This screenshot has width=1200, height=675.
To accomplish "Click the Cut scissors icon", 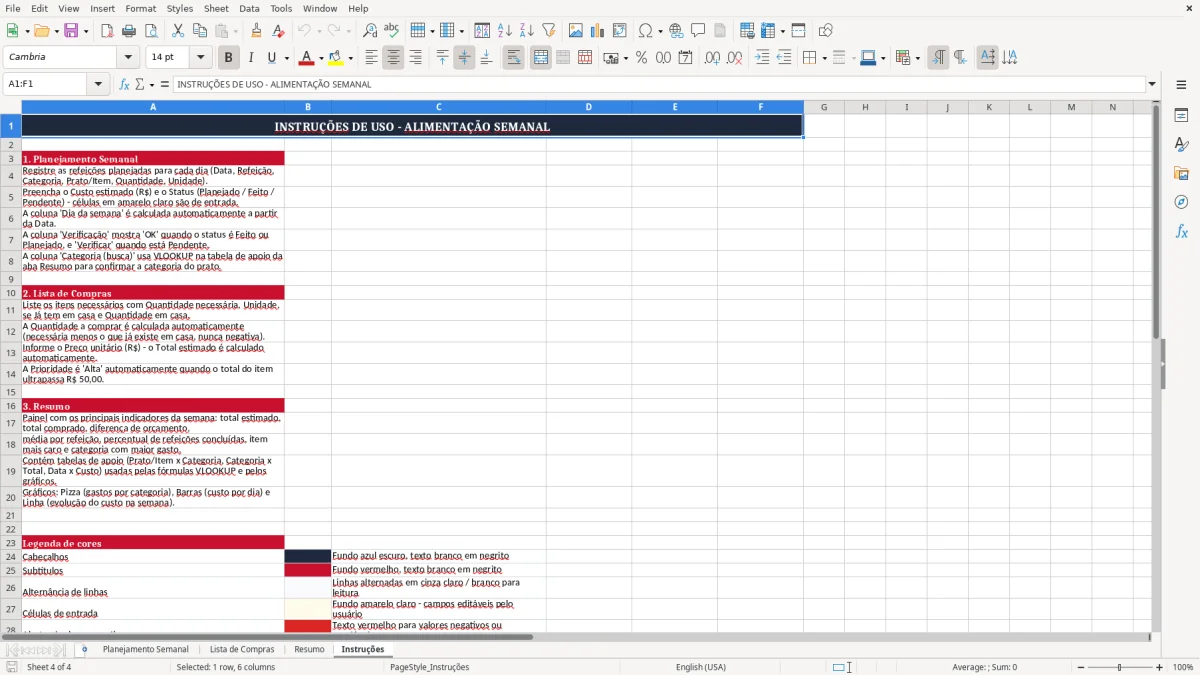I will [178, 31].
